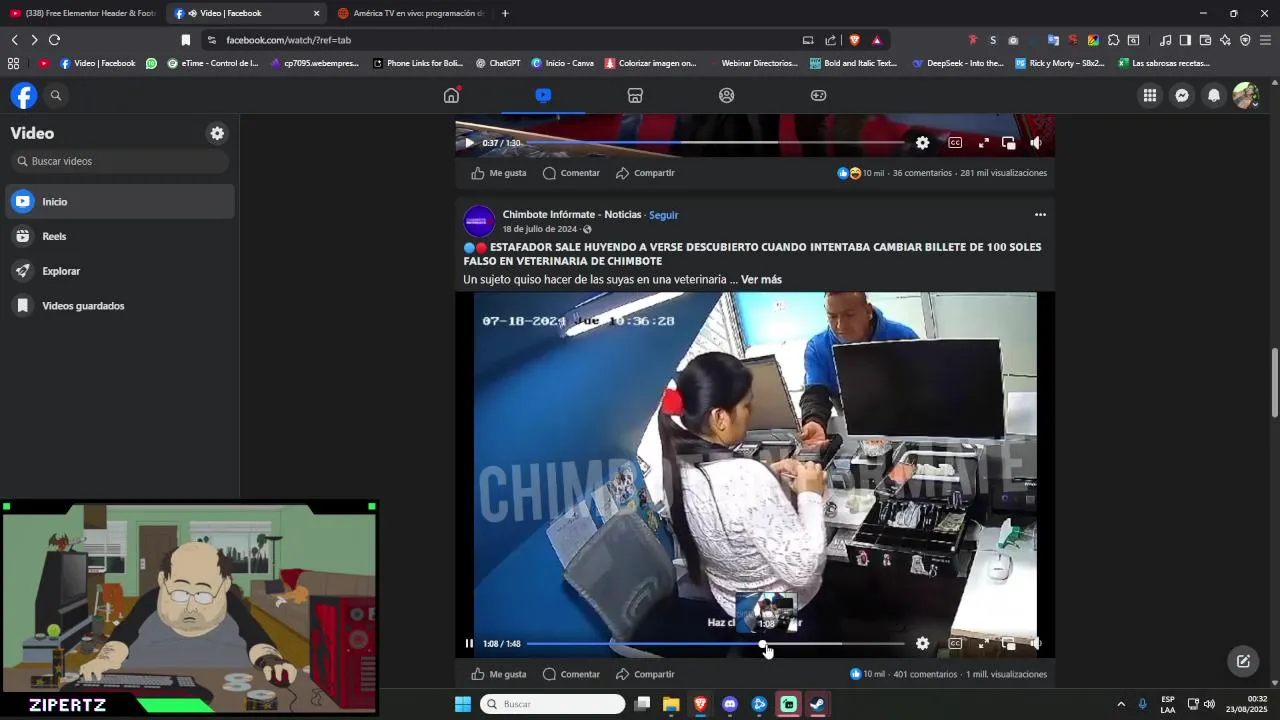
Task: Click share page icon in address bar
Action: pyautogui.click(x=830, y=40)
